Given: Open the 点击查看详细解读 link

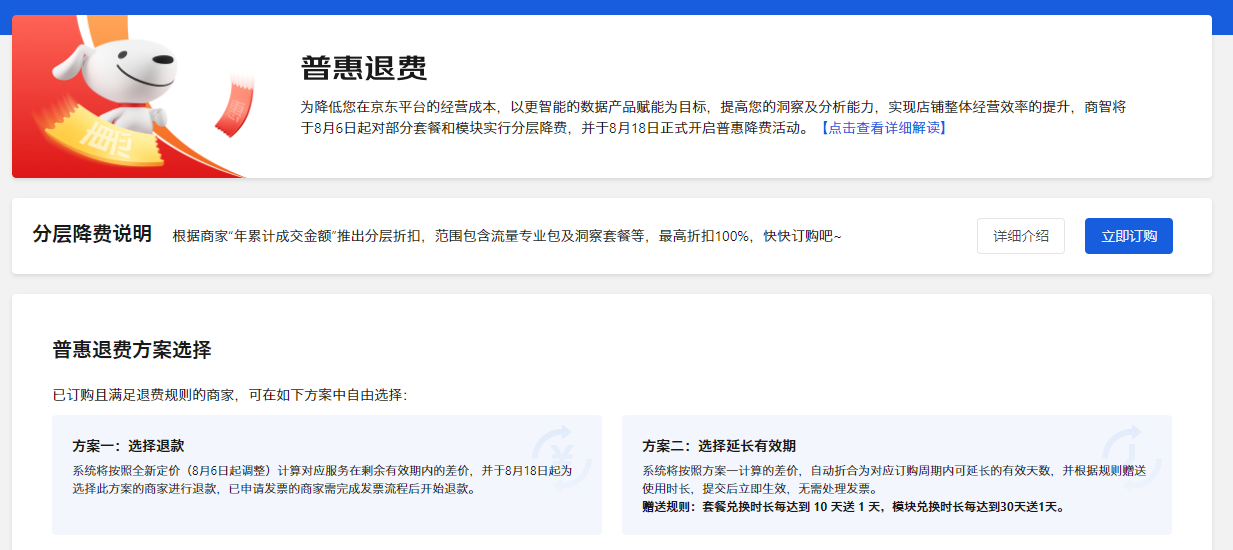Looking at the screenshot, I should tap(882, 128).
